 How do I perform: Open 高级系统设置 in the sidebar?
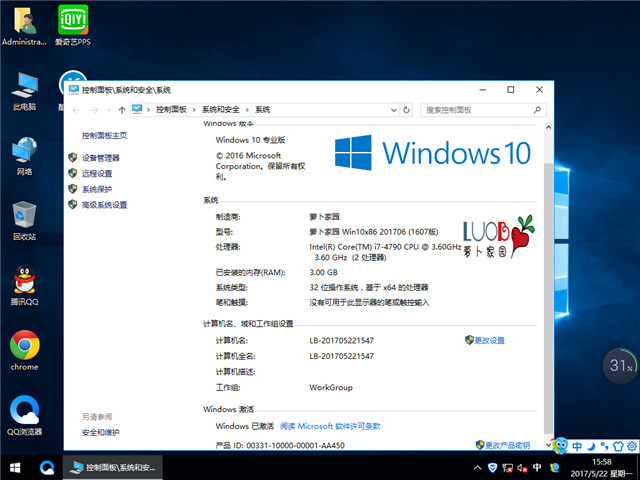(104, 205)
